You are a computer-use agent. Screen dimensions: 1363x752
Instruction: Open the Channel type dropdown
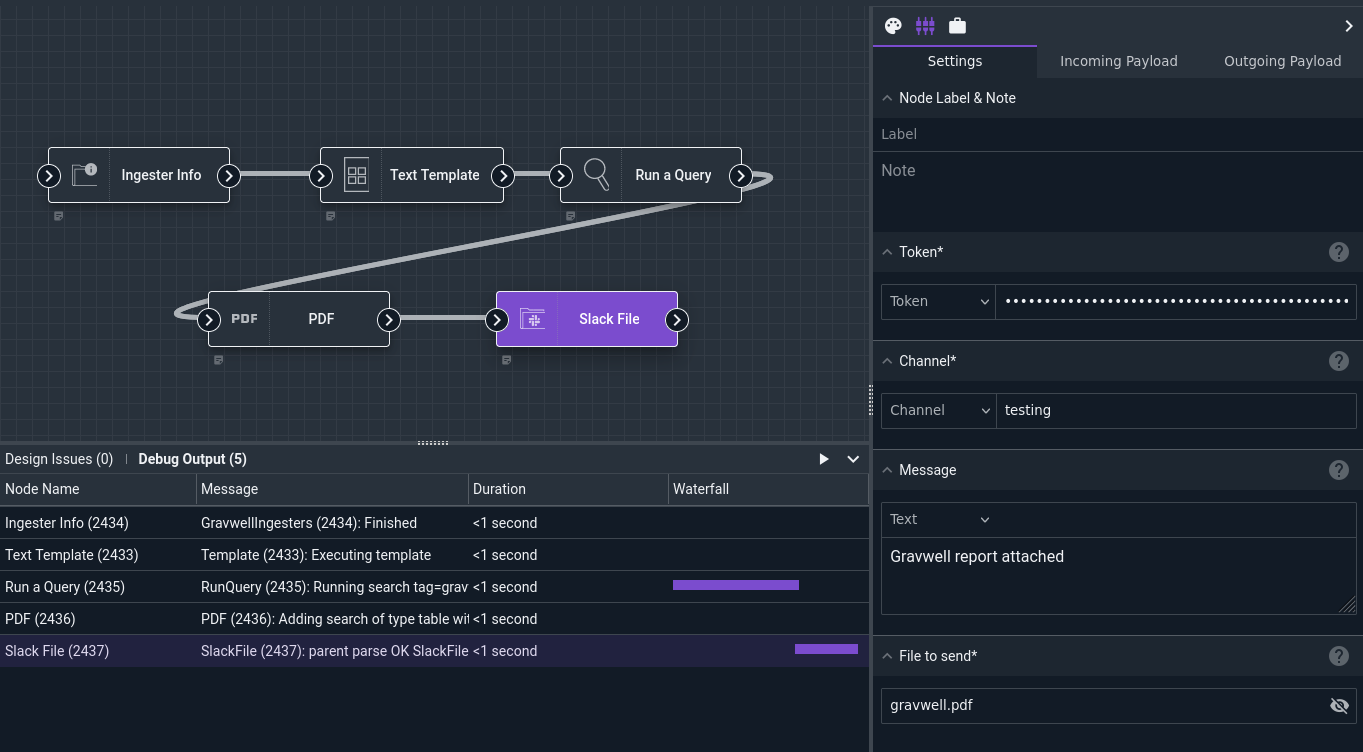(x=938, y=410)
